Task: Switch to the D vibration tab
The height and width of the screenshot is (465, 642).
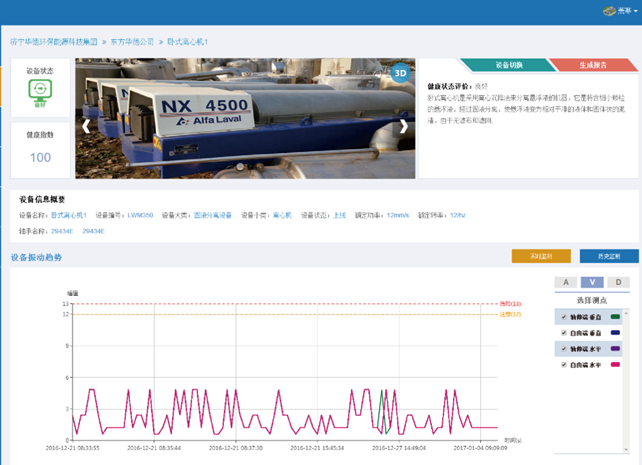Action: [x=619, y=282]
